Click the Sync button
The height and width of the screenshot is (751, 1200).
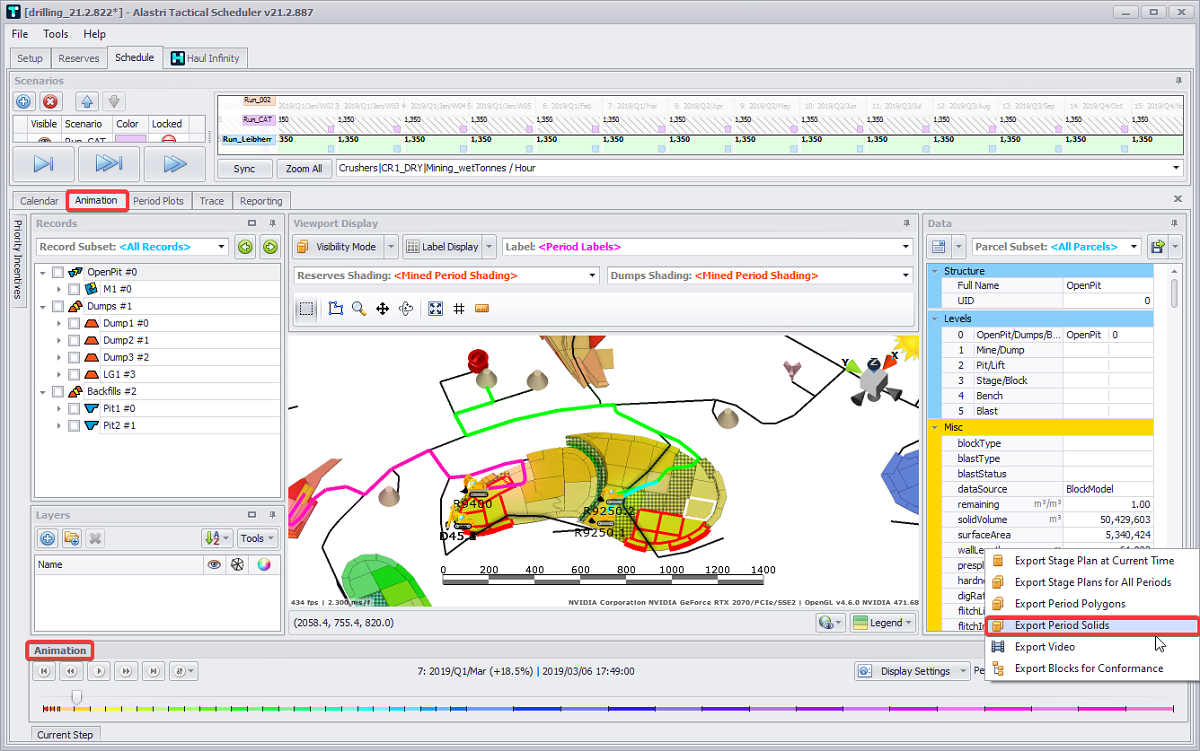tap(245, 169)
